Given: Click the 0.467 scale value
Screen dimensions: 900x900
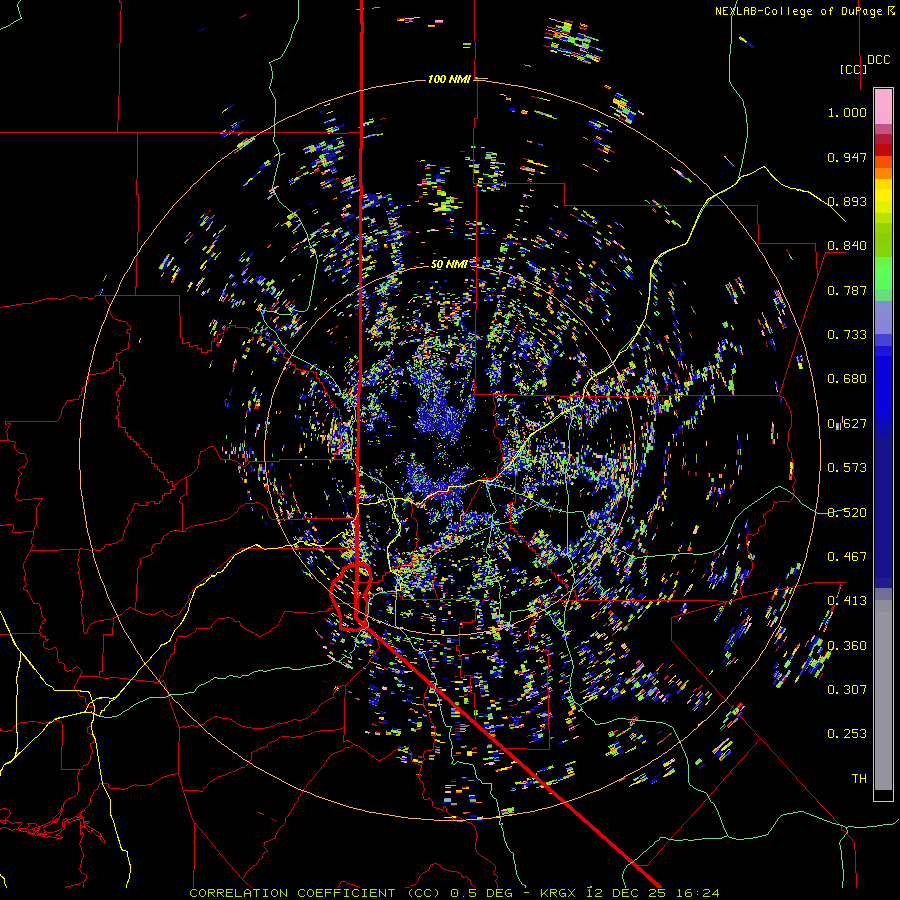Looking at the screenshot, I should (x=847, y=557).
